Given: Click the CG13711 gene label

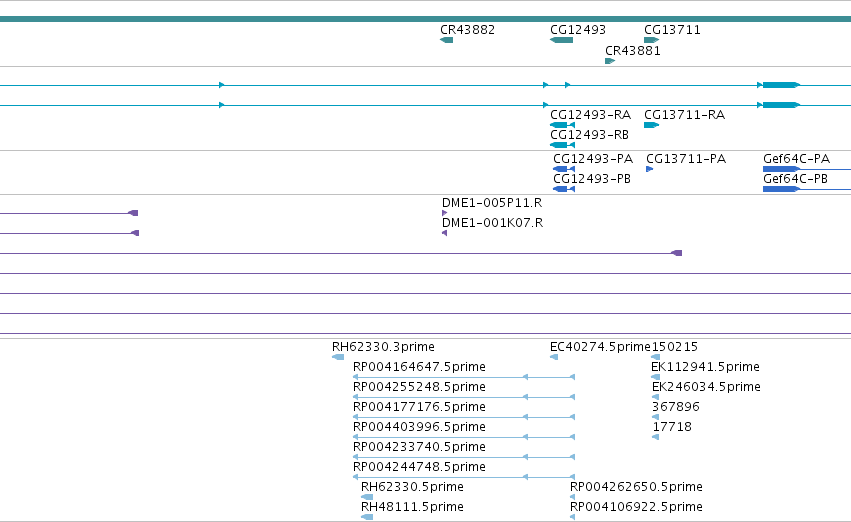Looking at the screenshot, I should [672, 30].
